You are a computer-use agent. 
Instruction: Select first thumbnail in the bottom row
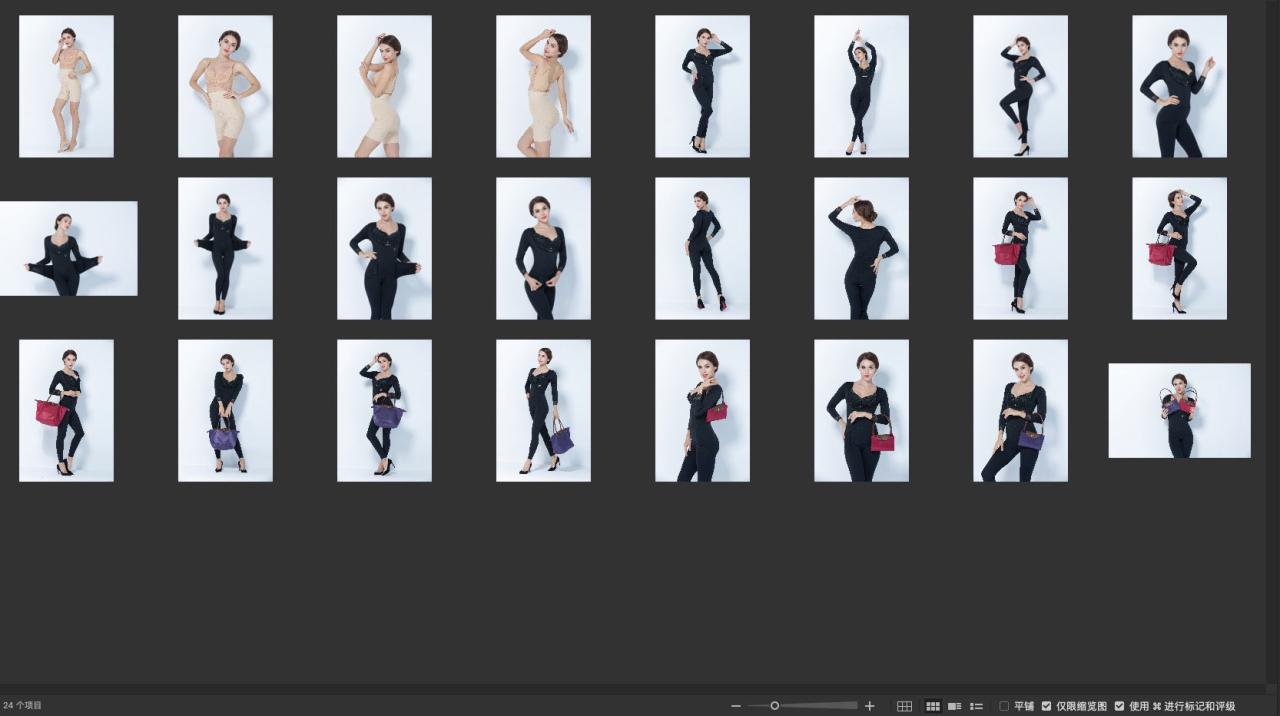tap(66, 411)
